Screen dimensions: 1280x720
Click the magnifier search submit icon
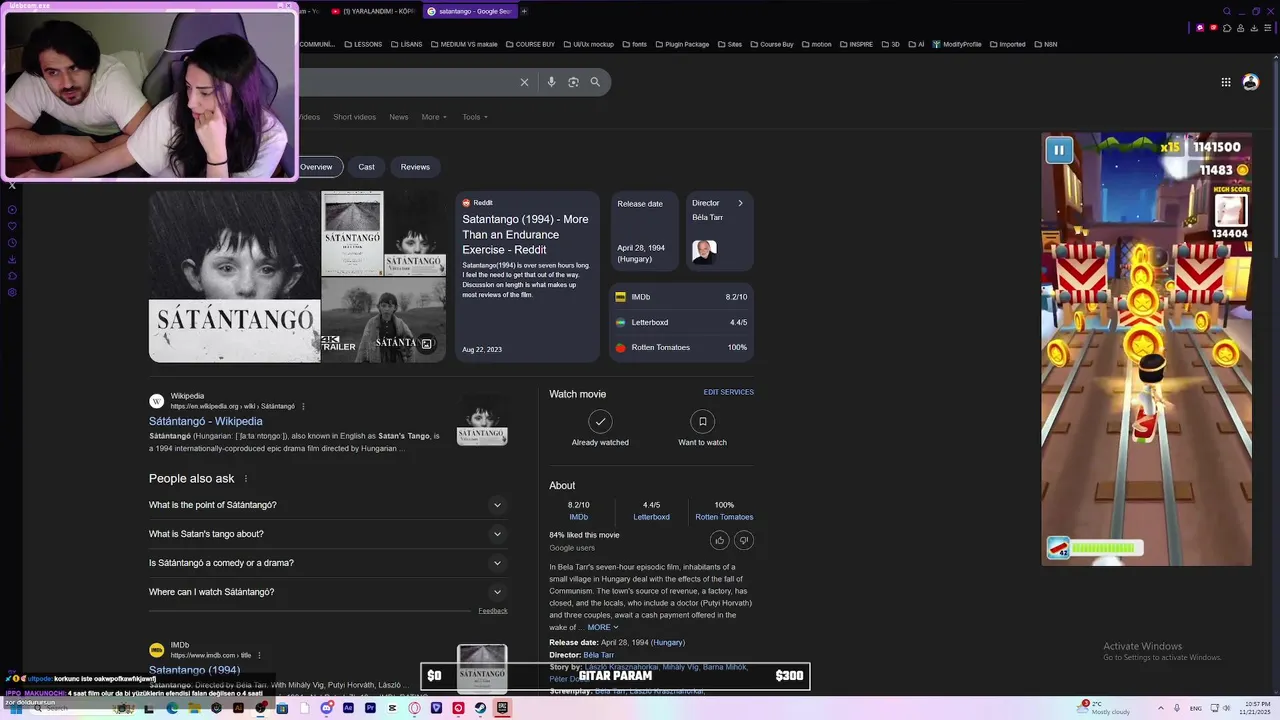point(595,82)
